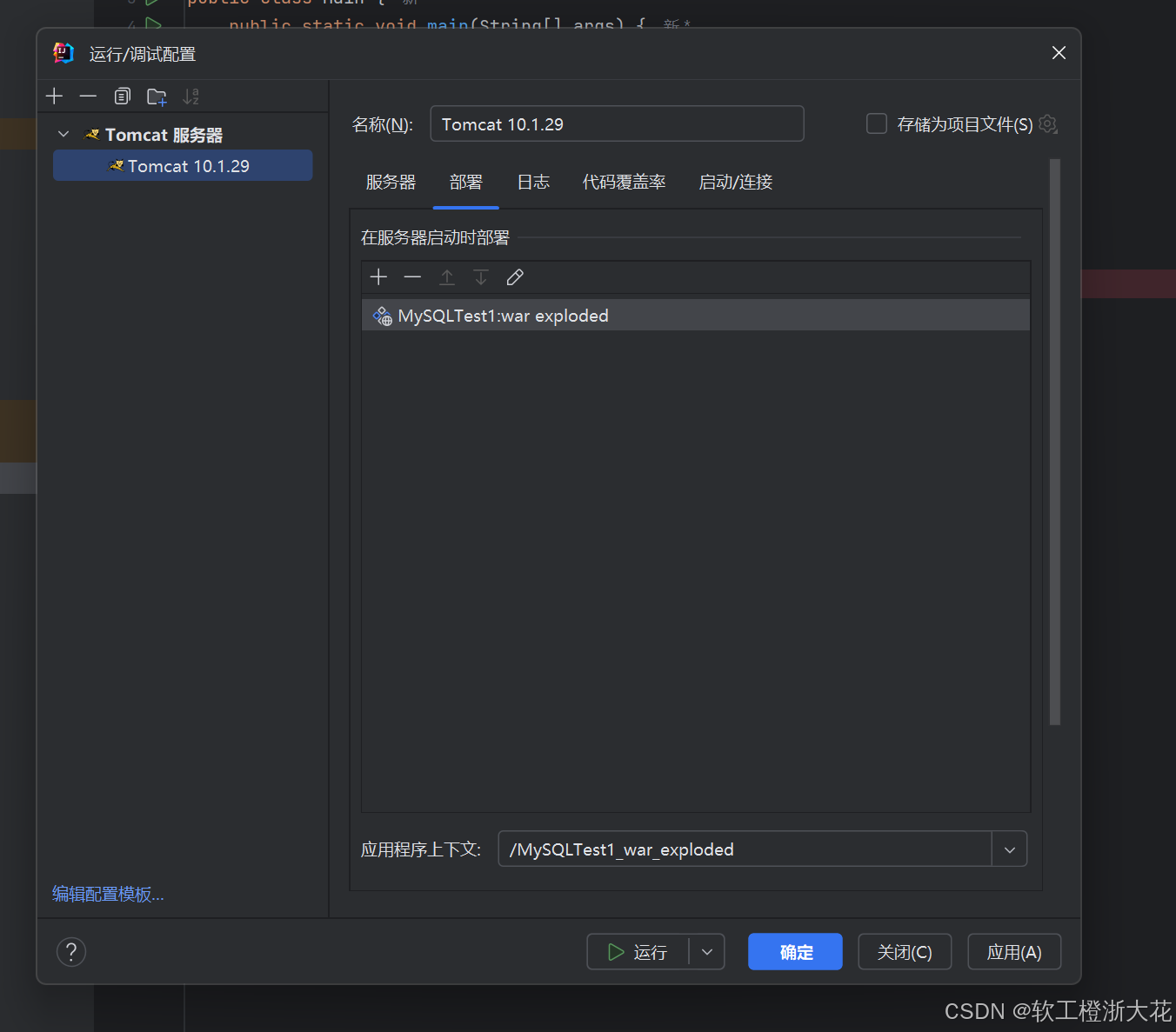Add a new run configuration
Screen dimensions: 1176x1032
point(55,97)
